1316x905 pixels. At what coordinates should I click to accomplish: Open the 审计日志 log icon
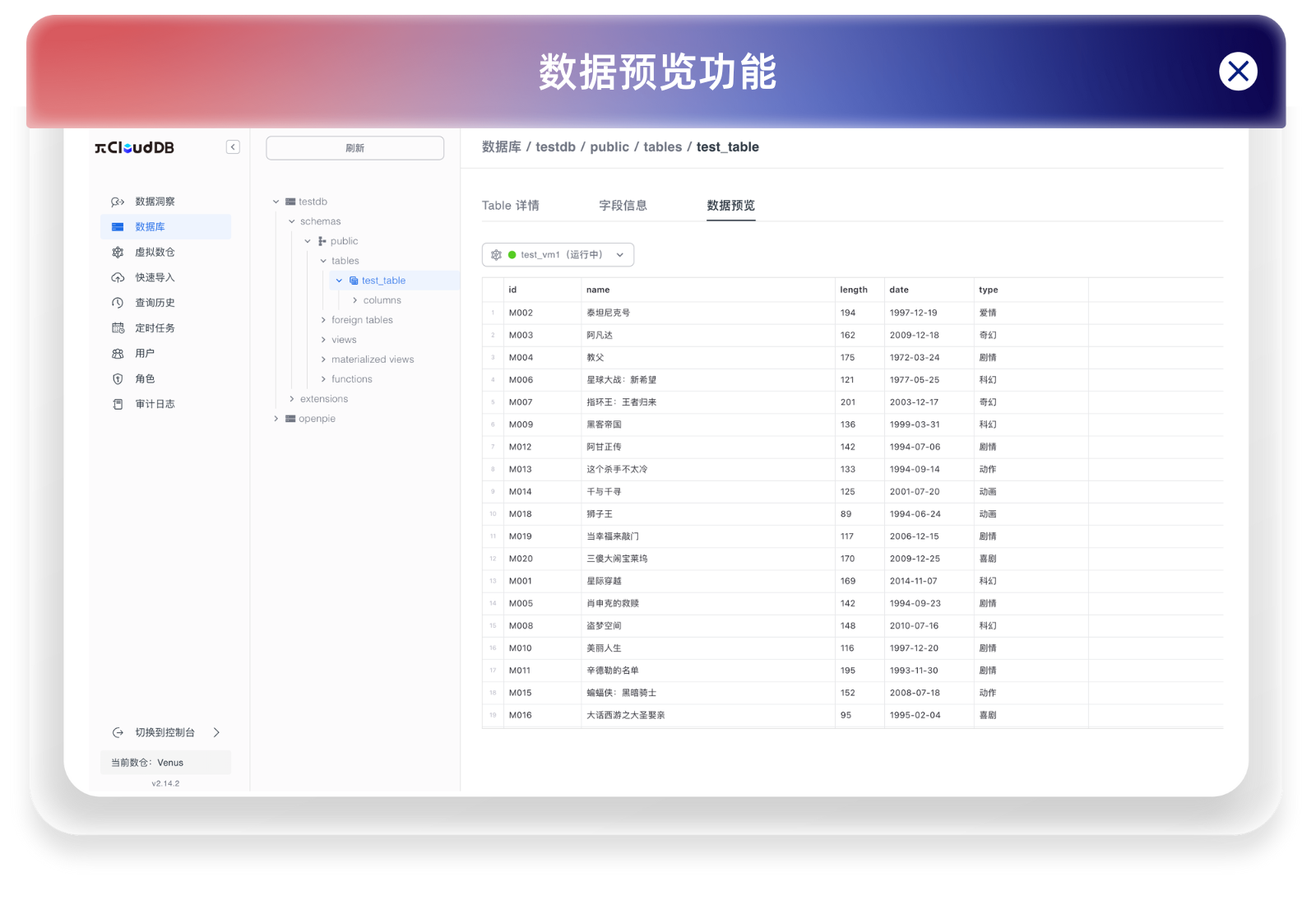pyautogui.click(x=118, y=404)
